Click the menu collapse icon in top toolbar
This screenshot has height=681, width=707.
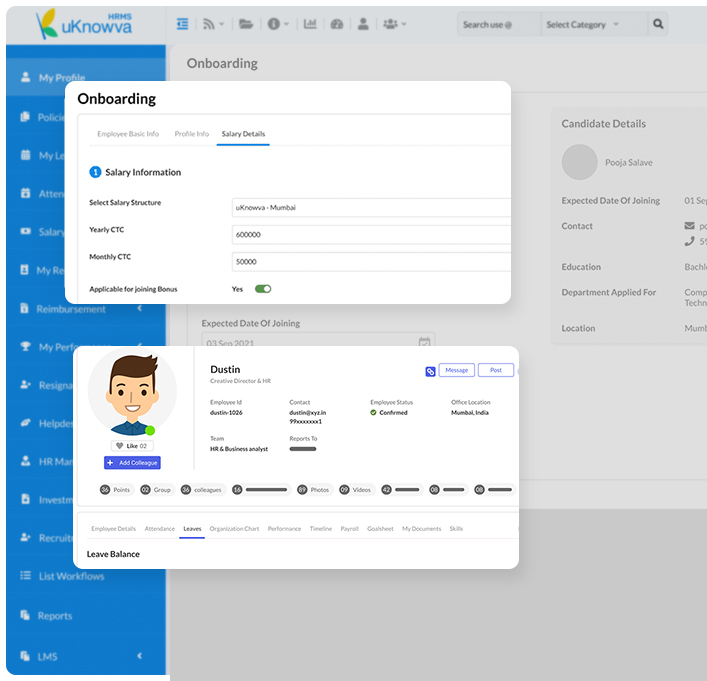coord(182,24)
